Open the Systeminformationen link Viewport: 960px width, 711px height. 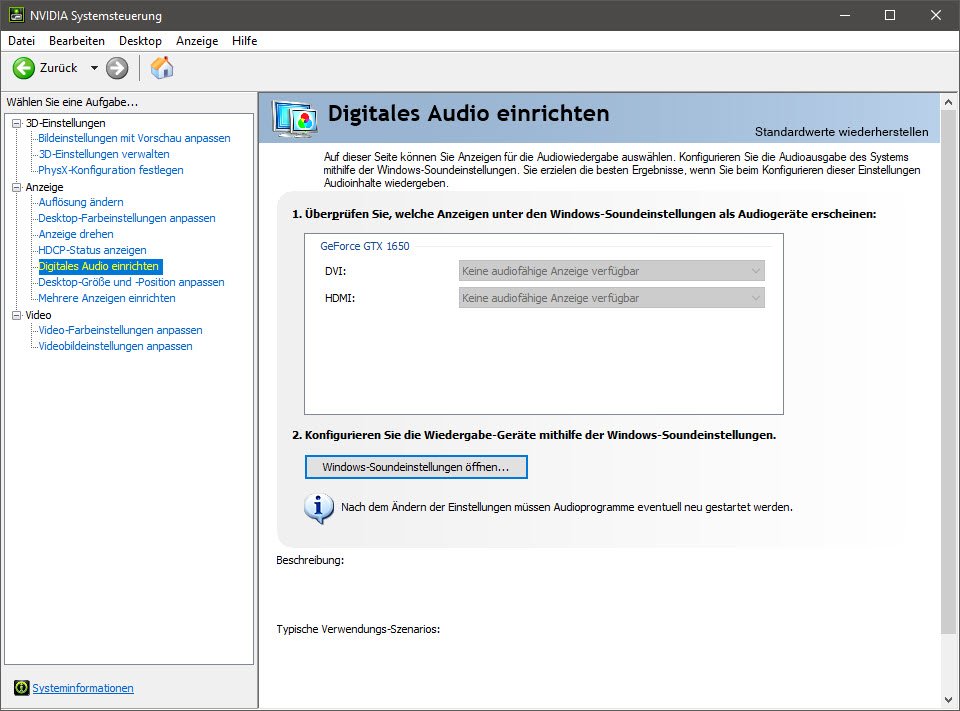pos(83,688)
